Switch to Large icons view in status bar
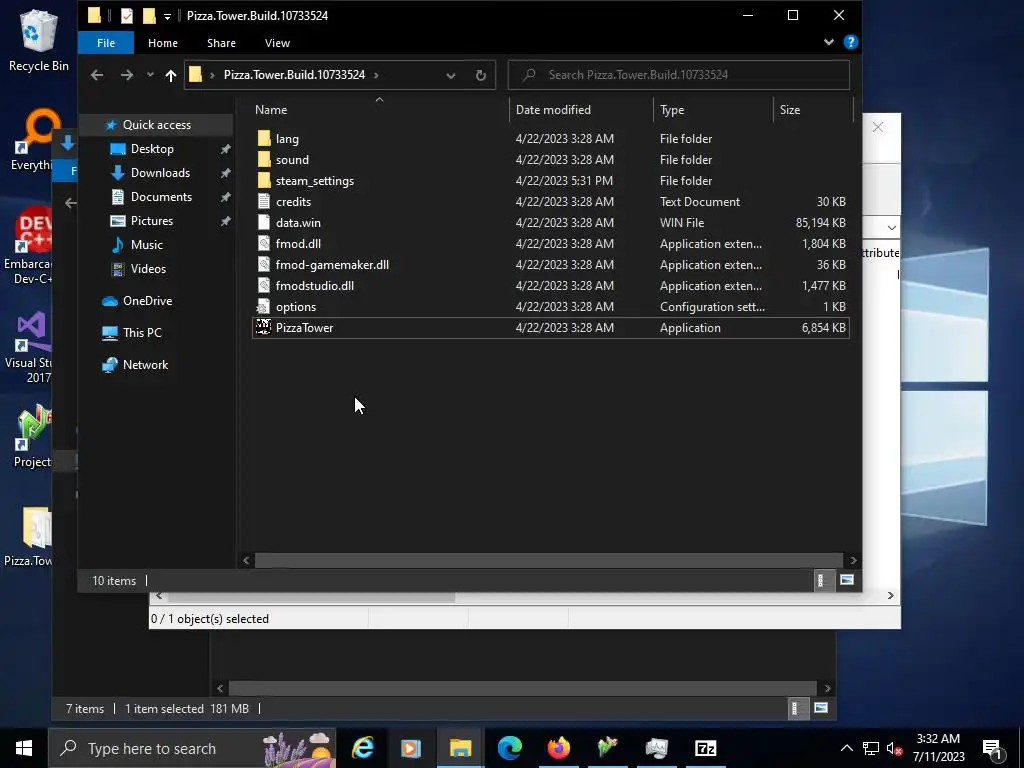1024x768 pixels. click(x=847, y=580)
